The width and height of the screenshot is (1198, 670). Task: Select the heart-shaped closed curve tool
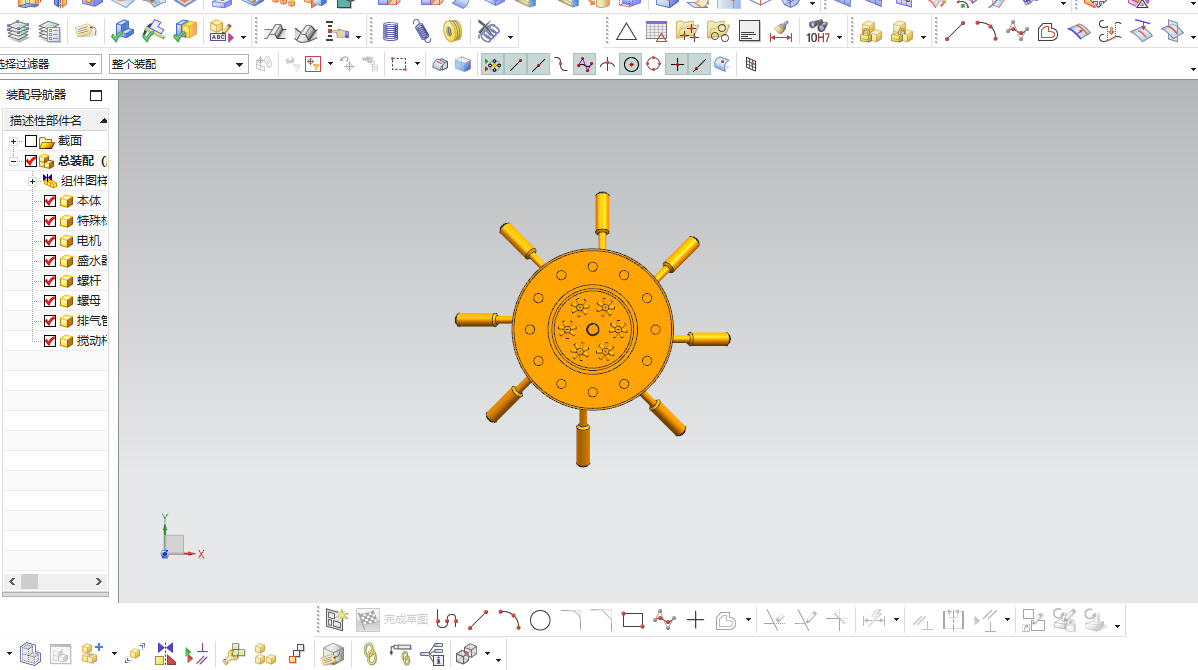click(1047, 31)
